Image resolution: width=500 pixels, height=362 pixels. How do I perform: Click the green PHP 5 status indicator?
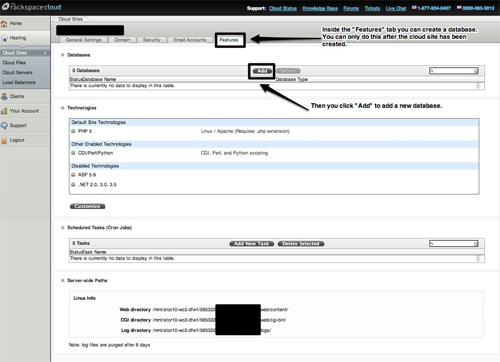pyautogui.click(x=73, y=131)
